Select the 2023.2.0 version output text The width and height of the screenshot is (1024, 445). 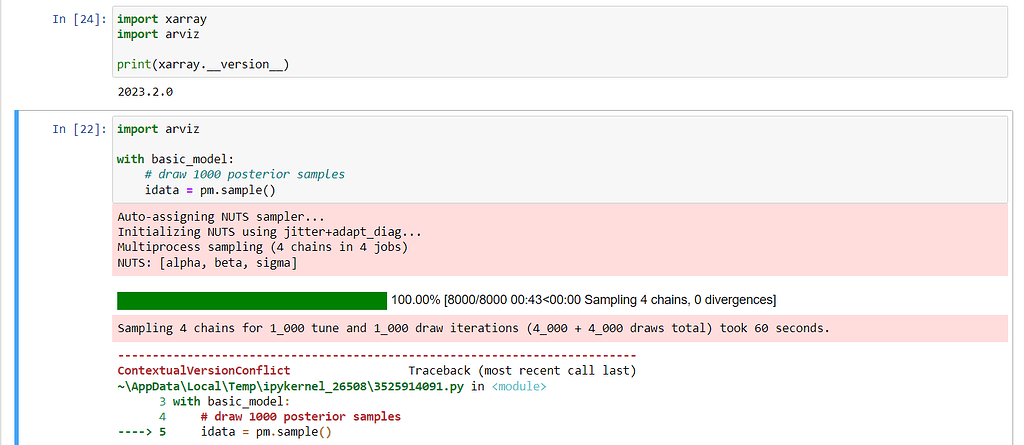point(145,92)
